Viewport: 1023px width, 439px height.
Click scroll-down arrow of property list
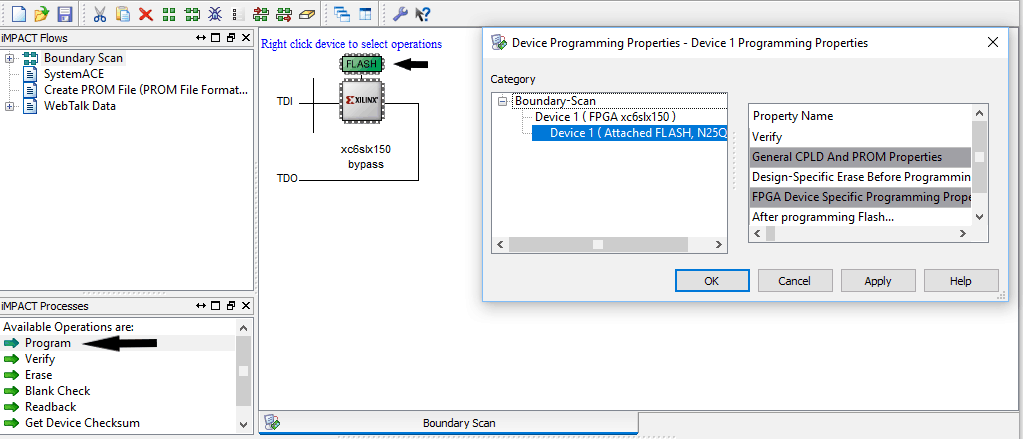pyautogui.click(x=979, y=216)
